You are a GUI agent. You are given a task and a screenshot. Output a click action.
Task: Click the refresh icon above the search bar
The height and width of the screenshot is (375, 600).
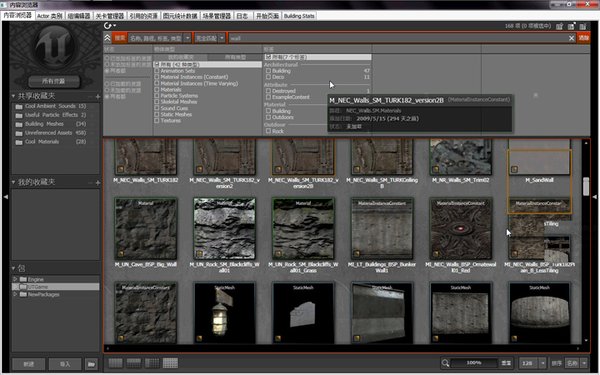click(108, 26)
